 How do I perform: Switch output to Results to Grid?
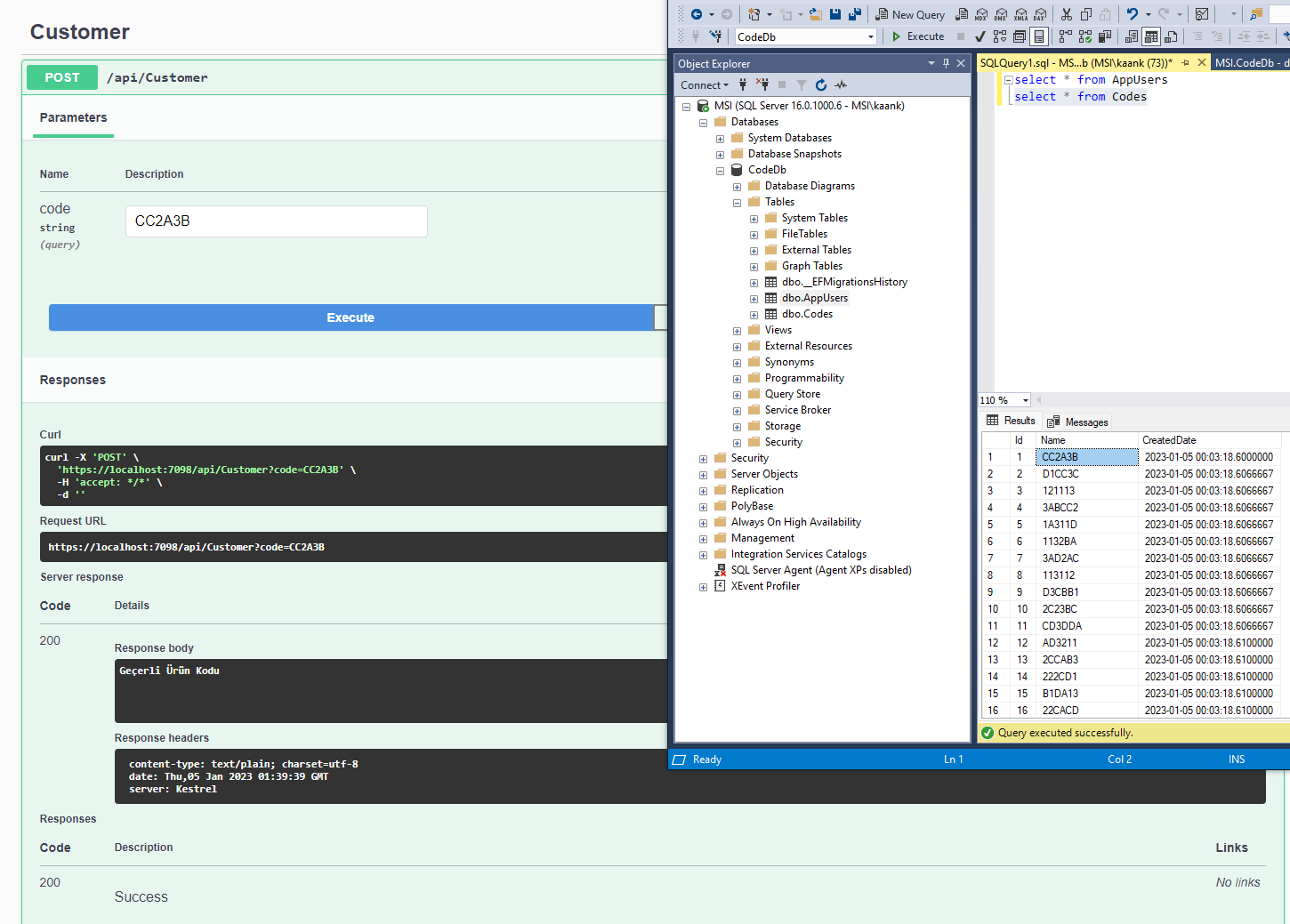(x=1151, y=36)
